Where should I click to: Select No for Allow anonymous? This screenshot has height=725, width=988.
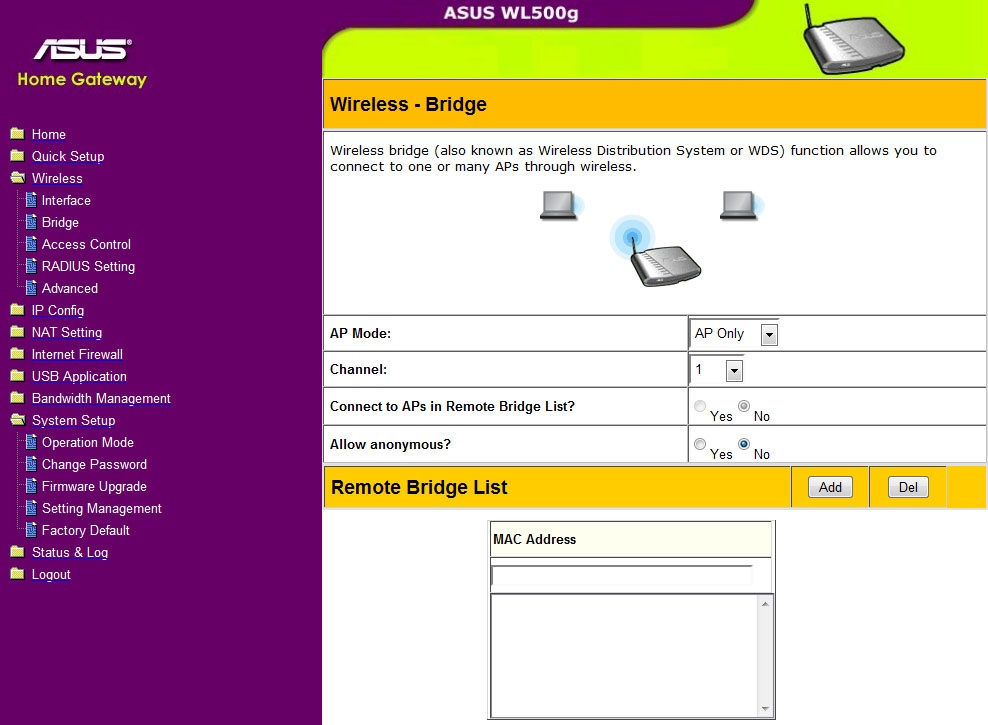pyautogui.click(x=744, y=444)
